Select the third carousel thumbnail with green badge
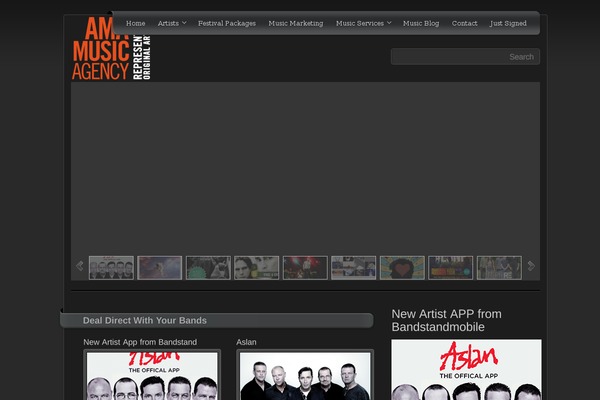 [208, 268]
